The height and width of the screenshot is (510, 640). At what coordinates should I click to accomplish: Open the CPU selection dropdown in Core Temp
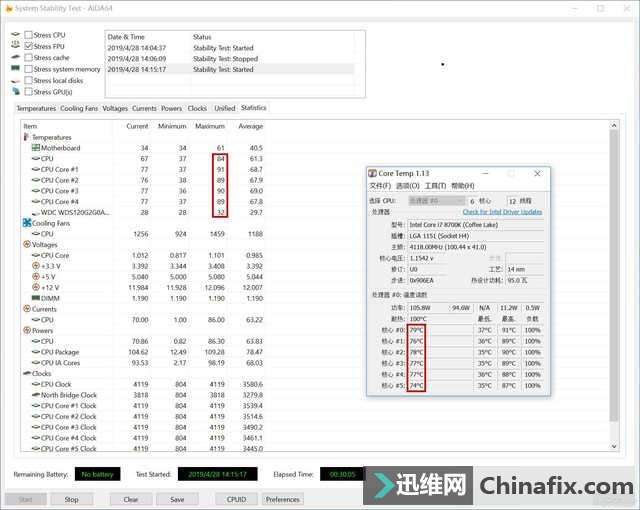(x=437, y=201)
